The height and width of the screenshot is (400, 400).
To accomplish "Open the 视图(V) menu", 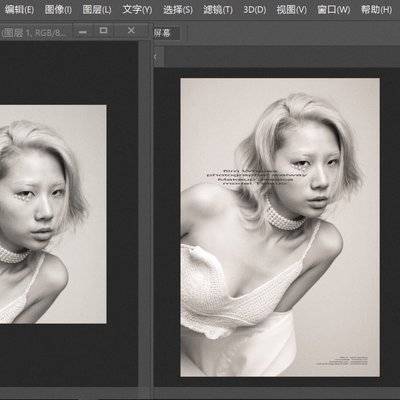I will tap(291, 9).
